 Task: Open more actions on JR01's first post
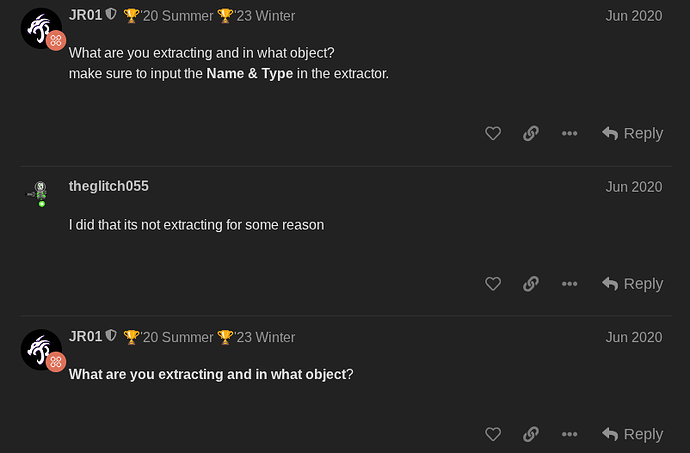[x=569, y=133]
